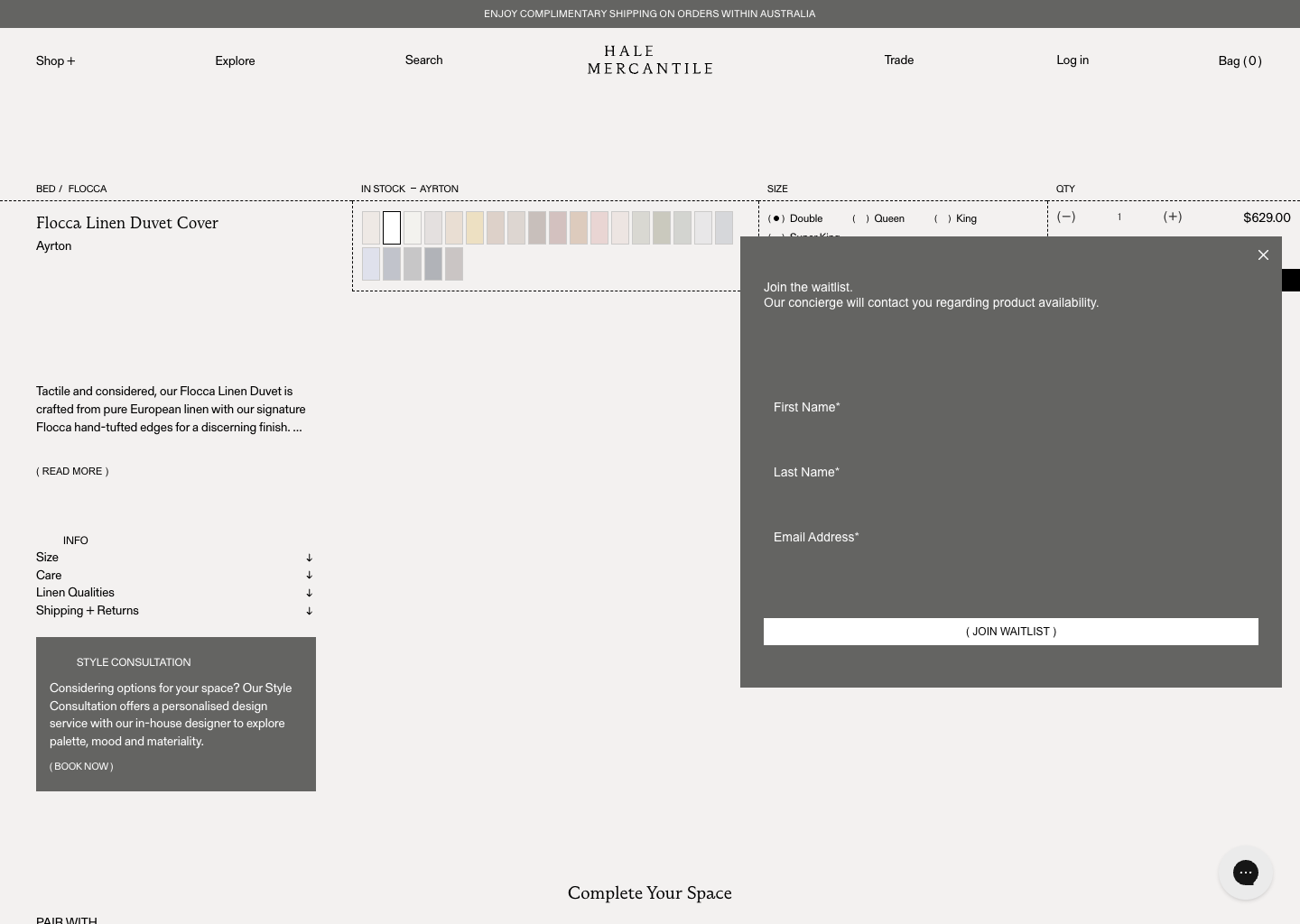Increase quantity with plus button
Viewport: 1300px width, 924px height.
point(1172,217)
